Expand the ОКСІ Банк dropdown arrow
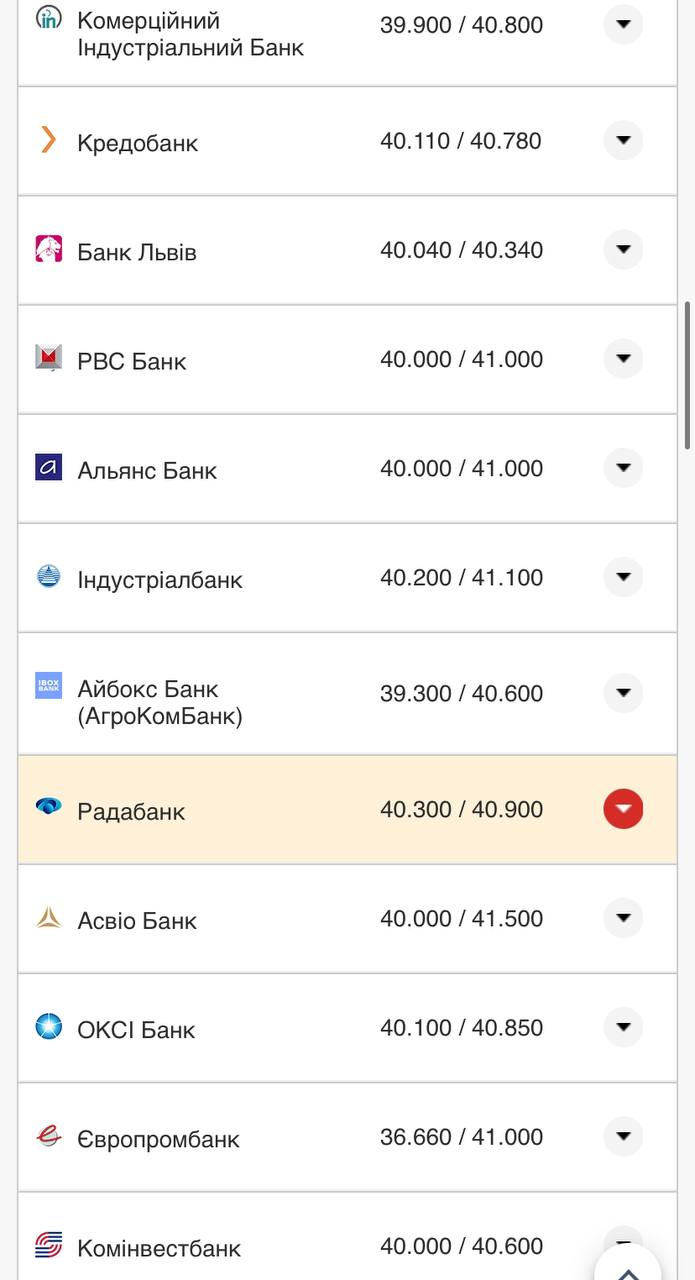 [623, 1027]
